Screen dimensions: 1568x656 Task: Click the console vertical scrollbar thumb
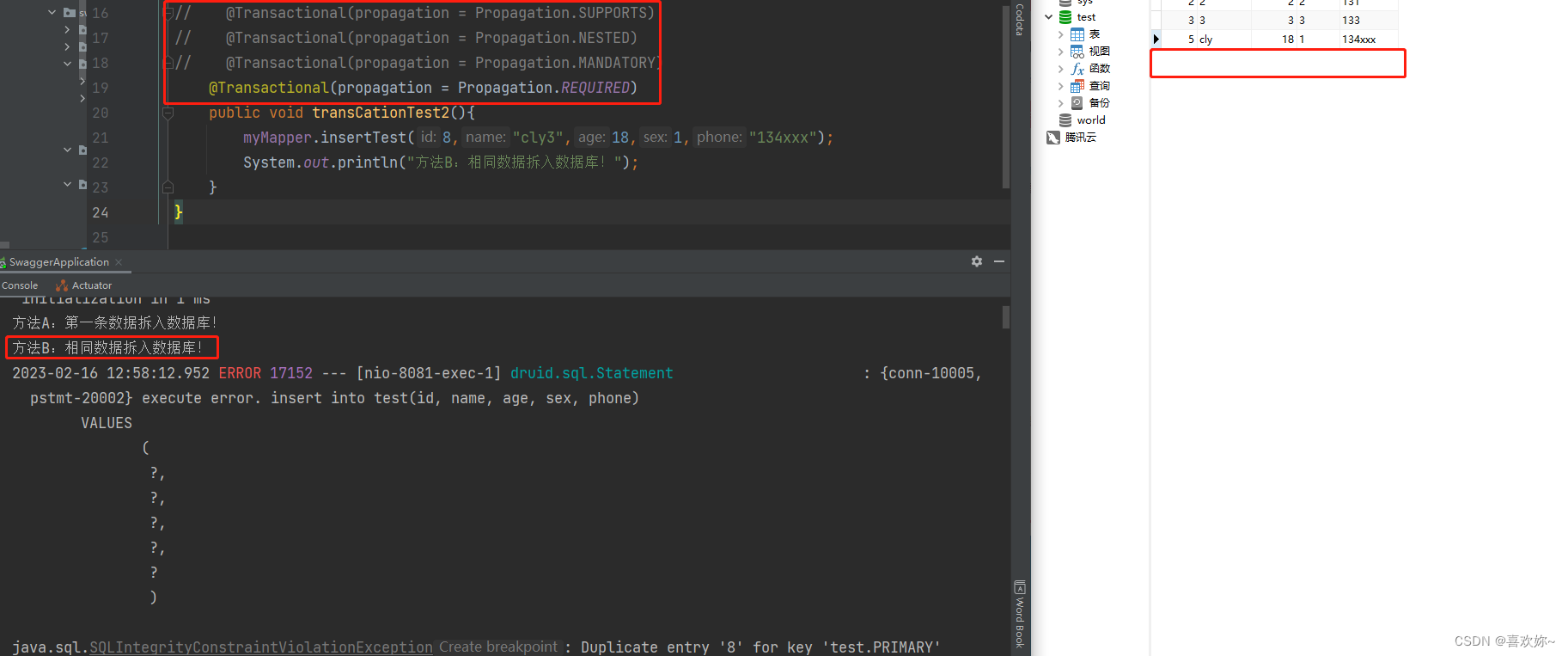pyautogui.click(x=1006, y=316)
